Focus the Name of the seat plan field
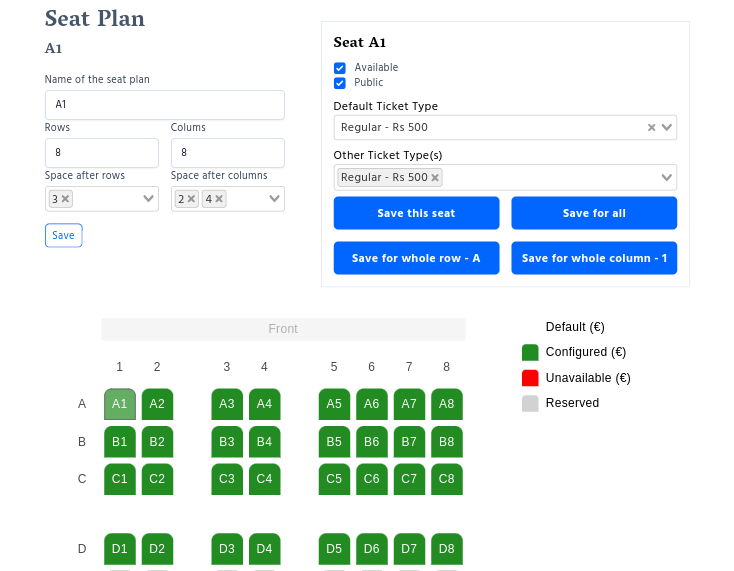734x571 pixels. coord(165,105)
